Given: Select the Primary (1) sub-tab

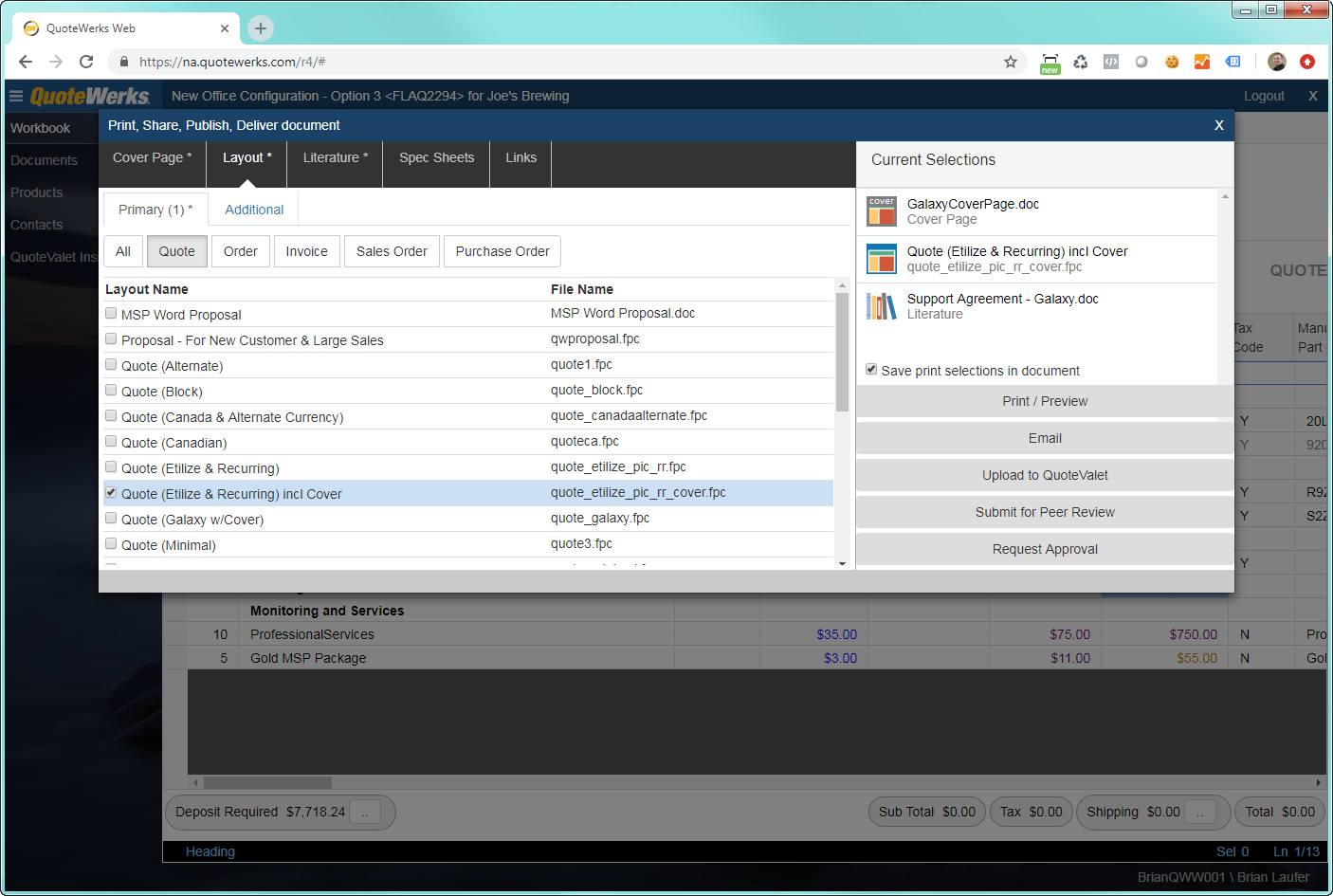Looking at the screenshot, I should coord(155,210).
